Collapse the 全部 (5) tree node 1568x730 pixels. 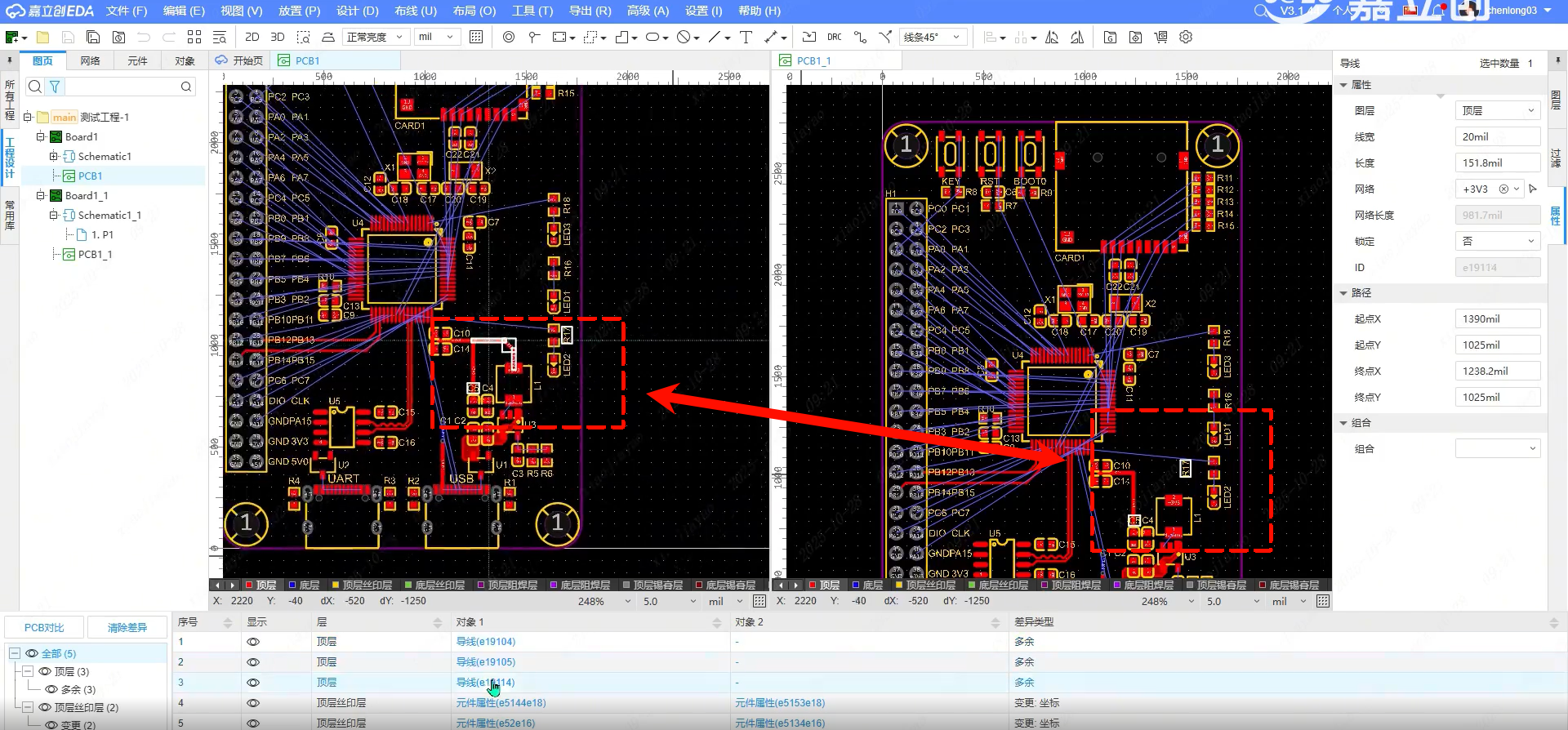(x=15, y=653)
